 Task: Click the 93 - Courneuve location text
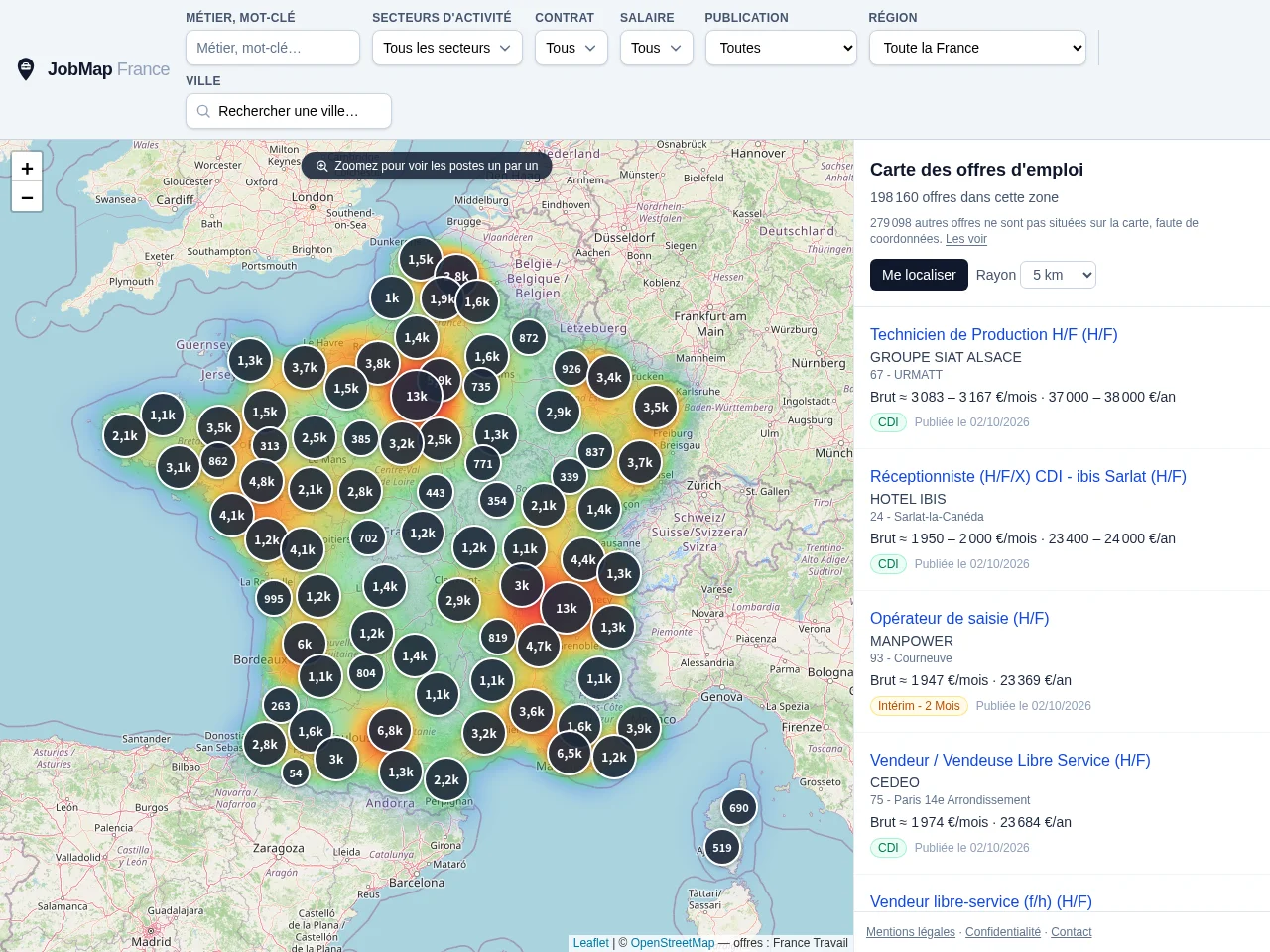coord(911,658)
